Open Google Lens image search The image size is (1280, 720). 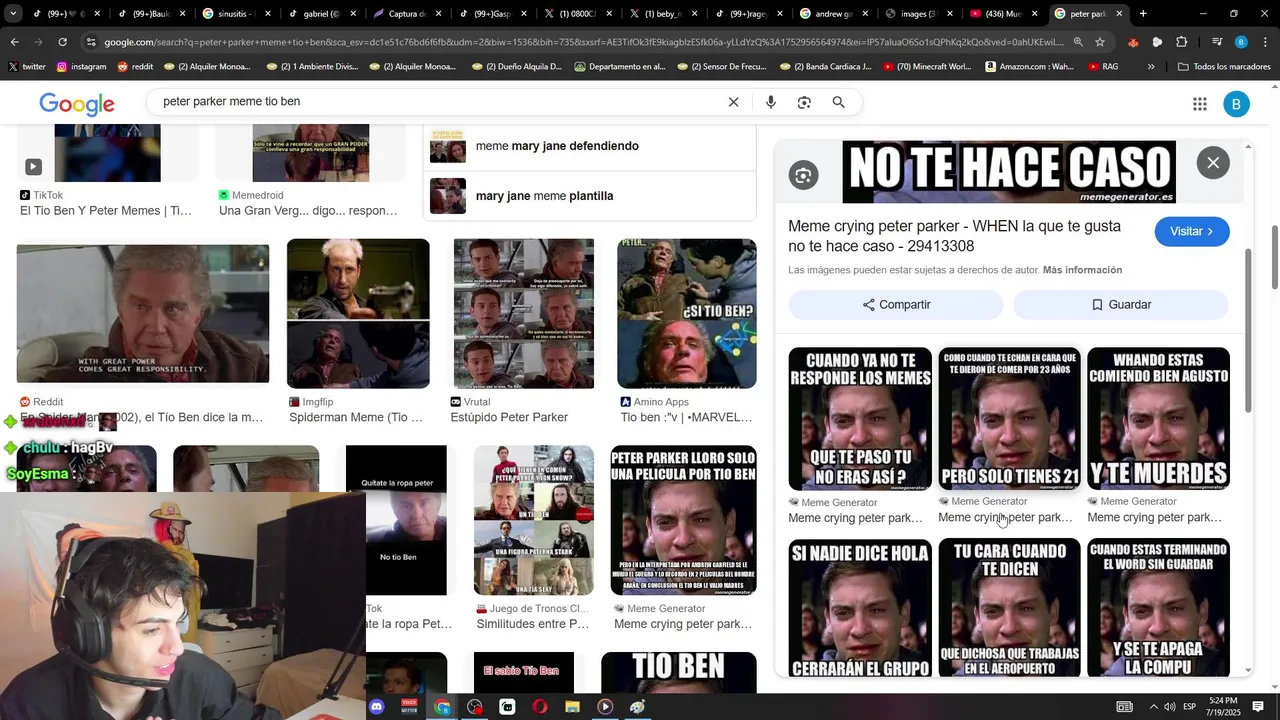(804, 102)
